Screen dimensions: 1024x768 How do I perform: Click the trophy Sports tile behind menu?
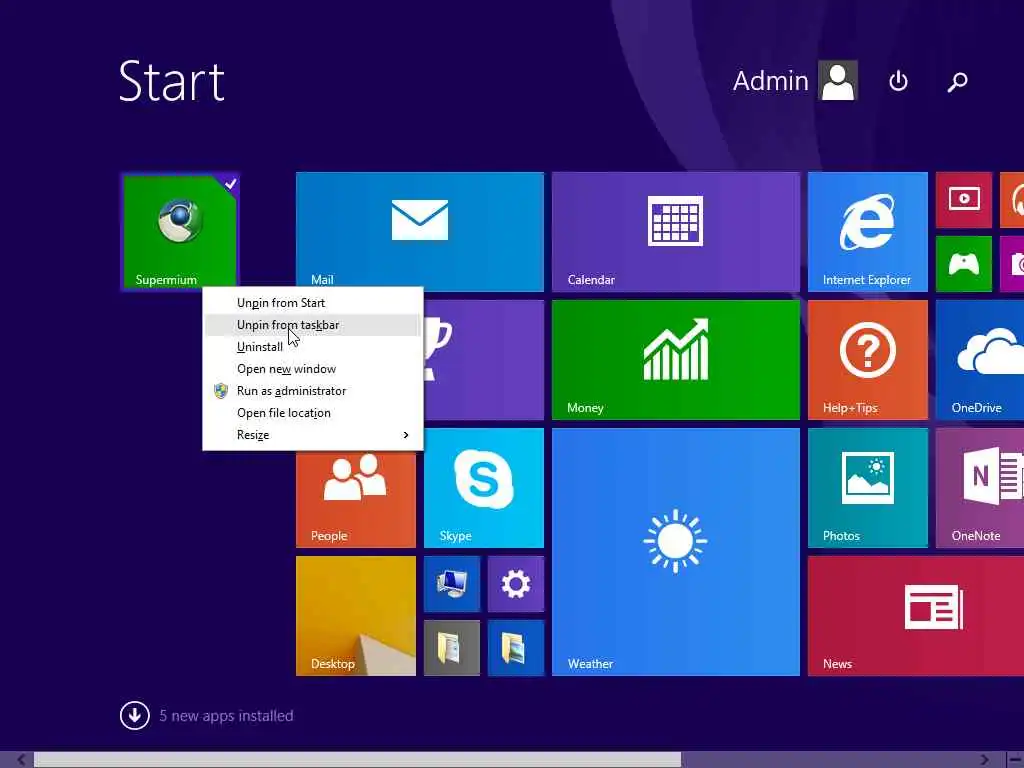(483, 359)
